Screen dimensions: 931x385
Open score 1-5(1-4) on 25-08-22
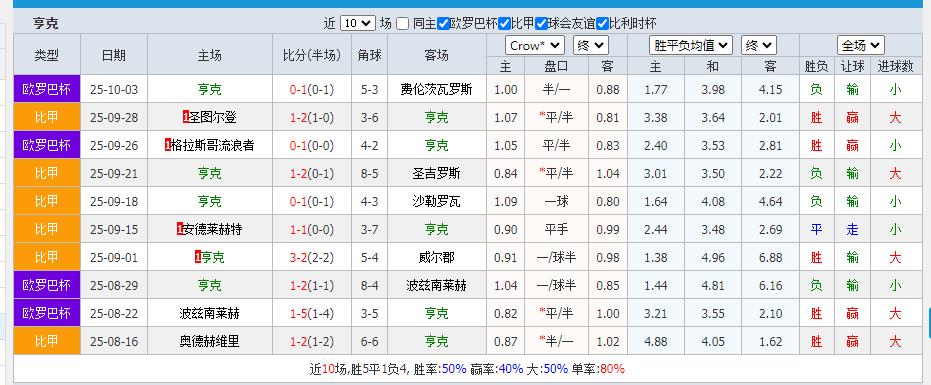coord(312,313)
